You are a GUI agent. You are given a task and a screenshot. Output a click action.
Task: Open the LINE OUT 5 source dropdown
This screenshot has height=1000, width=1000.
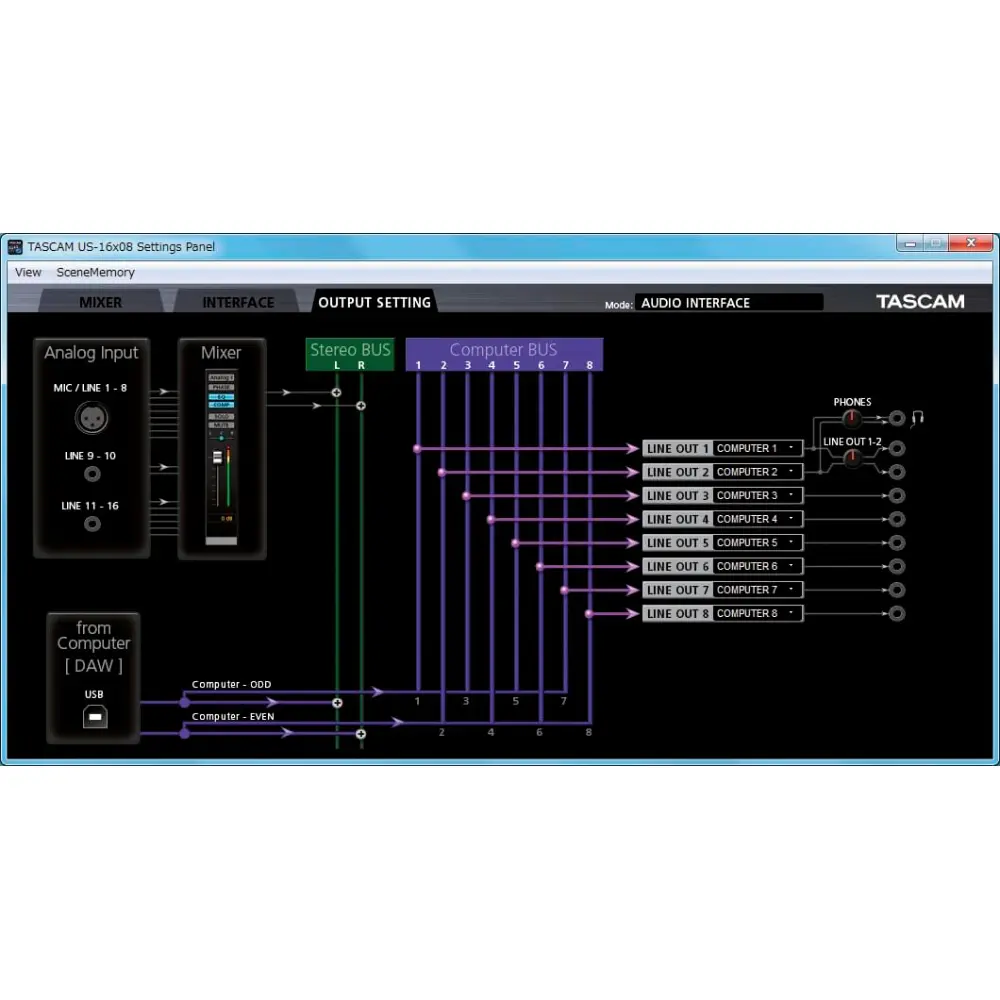click(757, 543)
